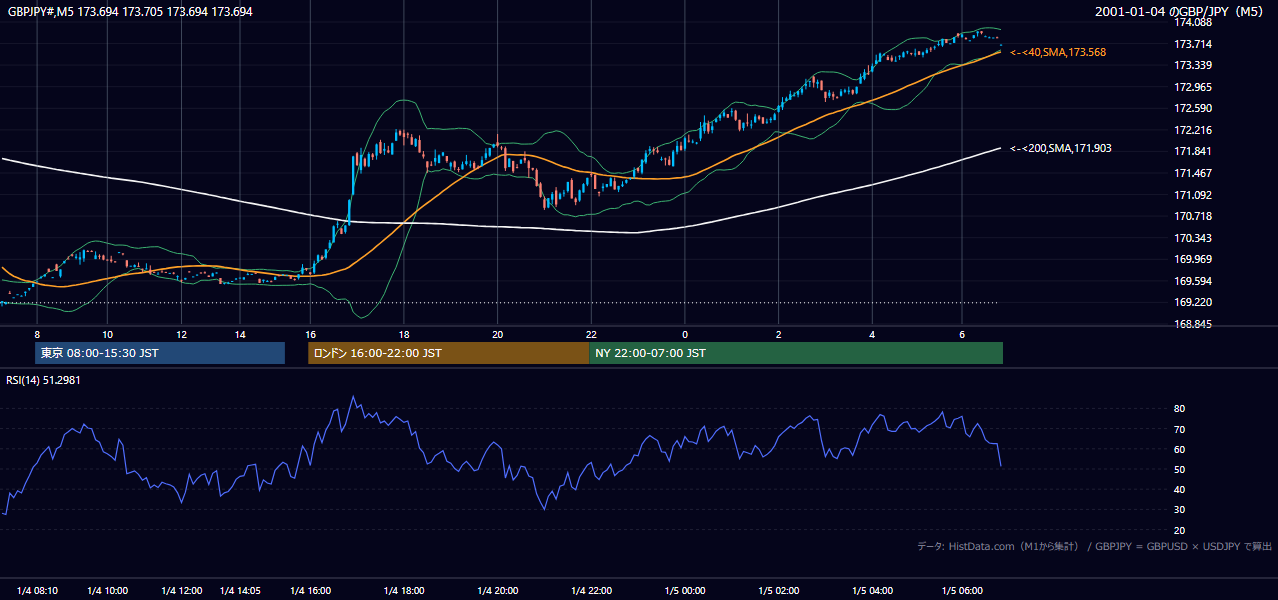Click hour tick 14 under price chart

pos(240,334)
